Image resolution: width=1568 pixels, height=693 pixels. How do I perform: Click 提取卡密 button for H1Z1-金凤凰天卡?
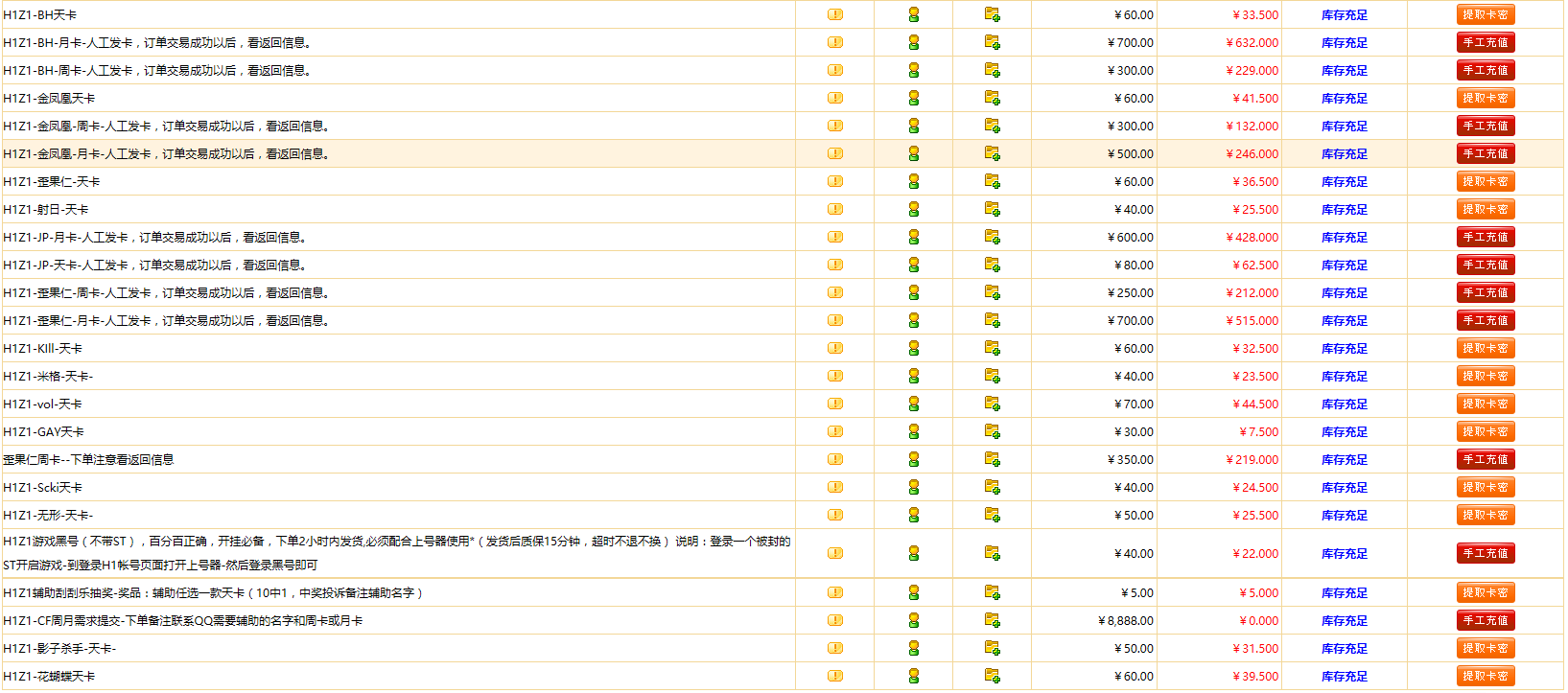(x=1486, y=98)
